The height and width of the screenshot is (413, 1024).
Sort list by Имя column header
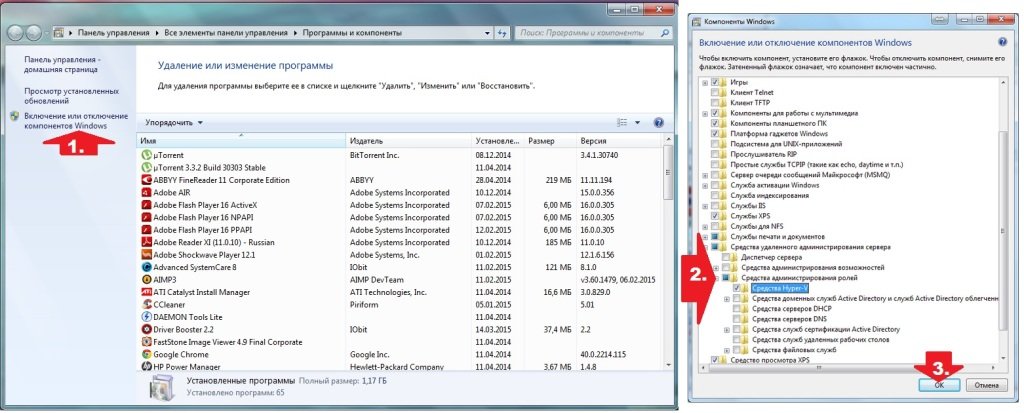tap(241, 140)
